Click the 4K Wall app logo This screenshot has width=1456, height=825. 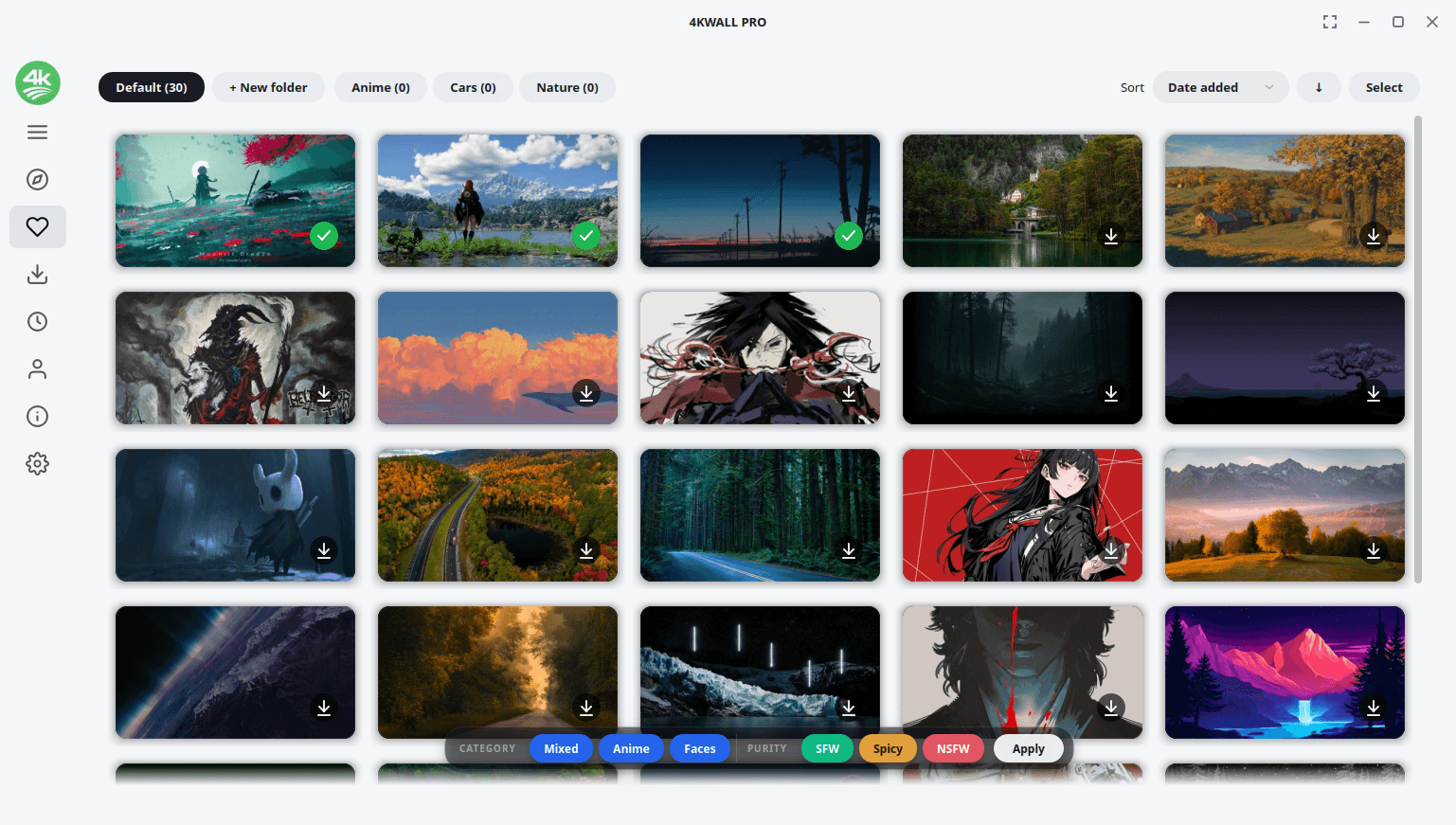(x=38, y=83)
